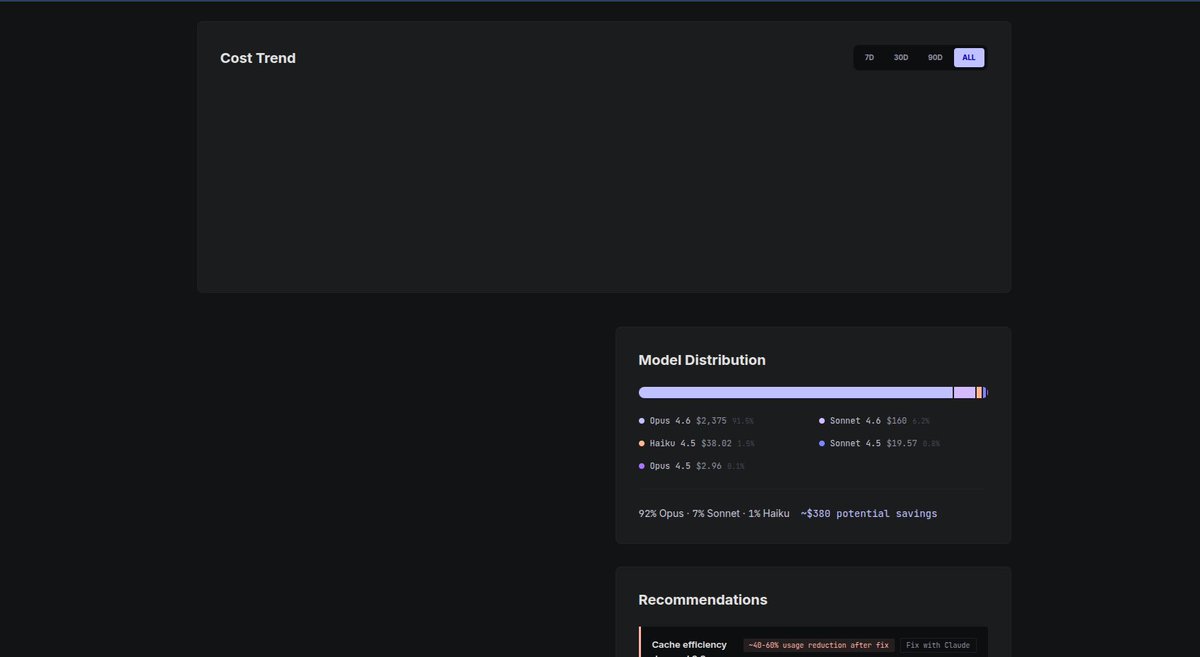Click the 92% Opus summary text
Image resolution: width=1200 pixels, height=657 pixels.
tap(661, 513)
